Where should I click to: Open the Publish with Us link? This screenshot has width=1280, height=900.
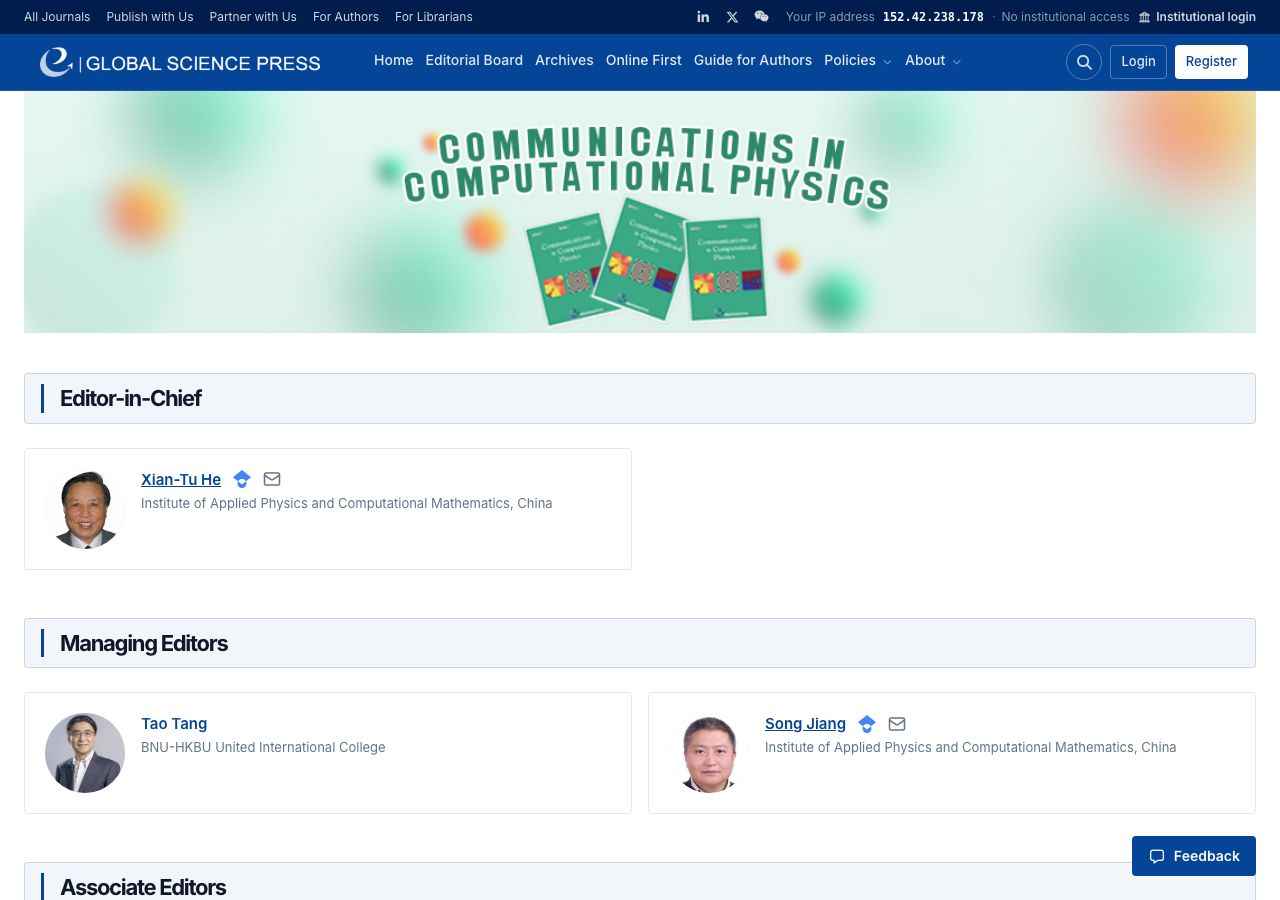point(150,17)
